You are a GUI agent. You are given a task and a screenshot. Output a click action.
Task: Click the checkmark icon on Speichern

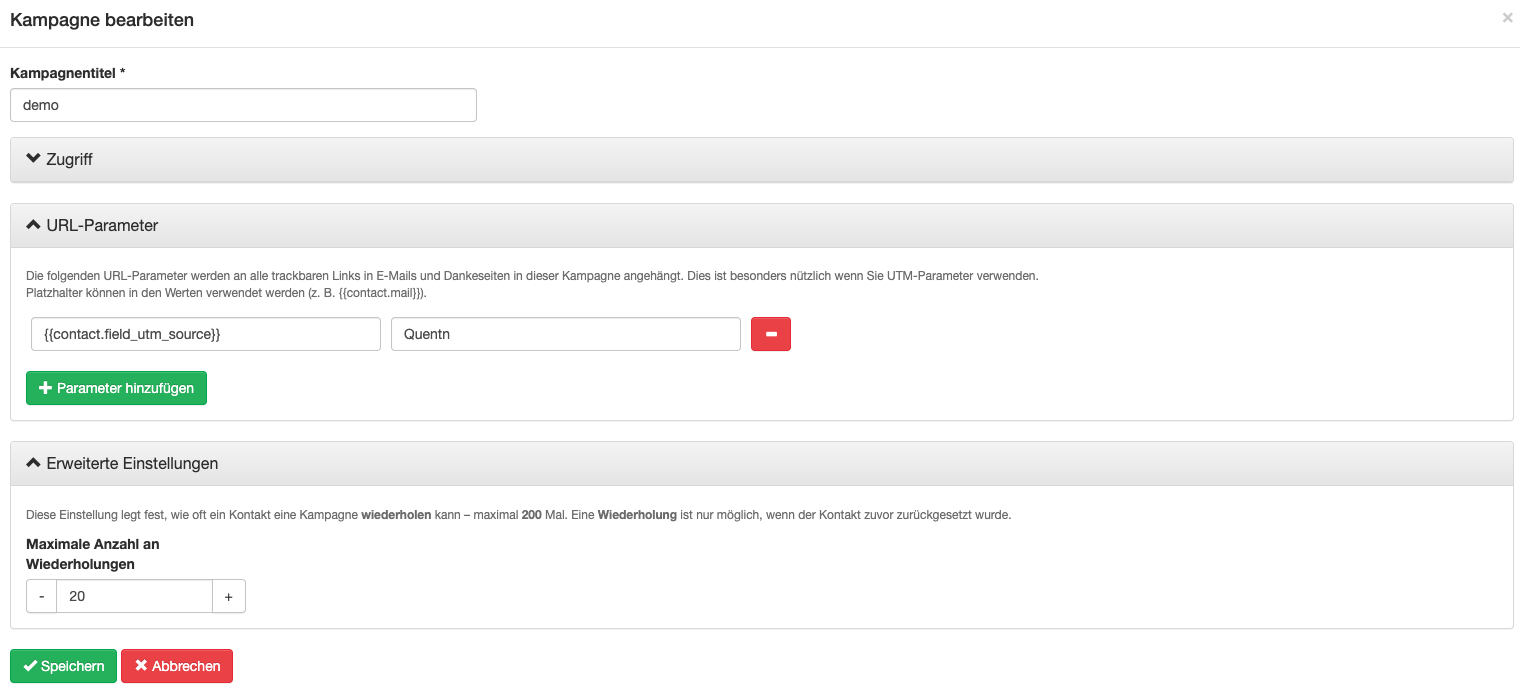[30, 666]
